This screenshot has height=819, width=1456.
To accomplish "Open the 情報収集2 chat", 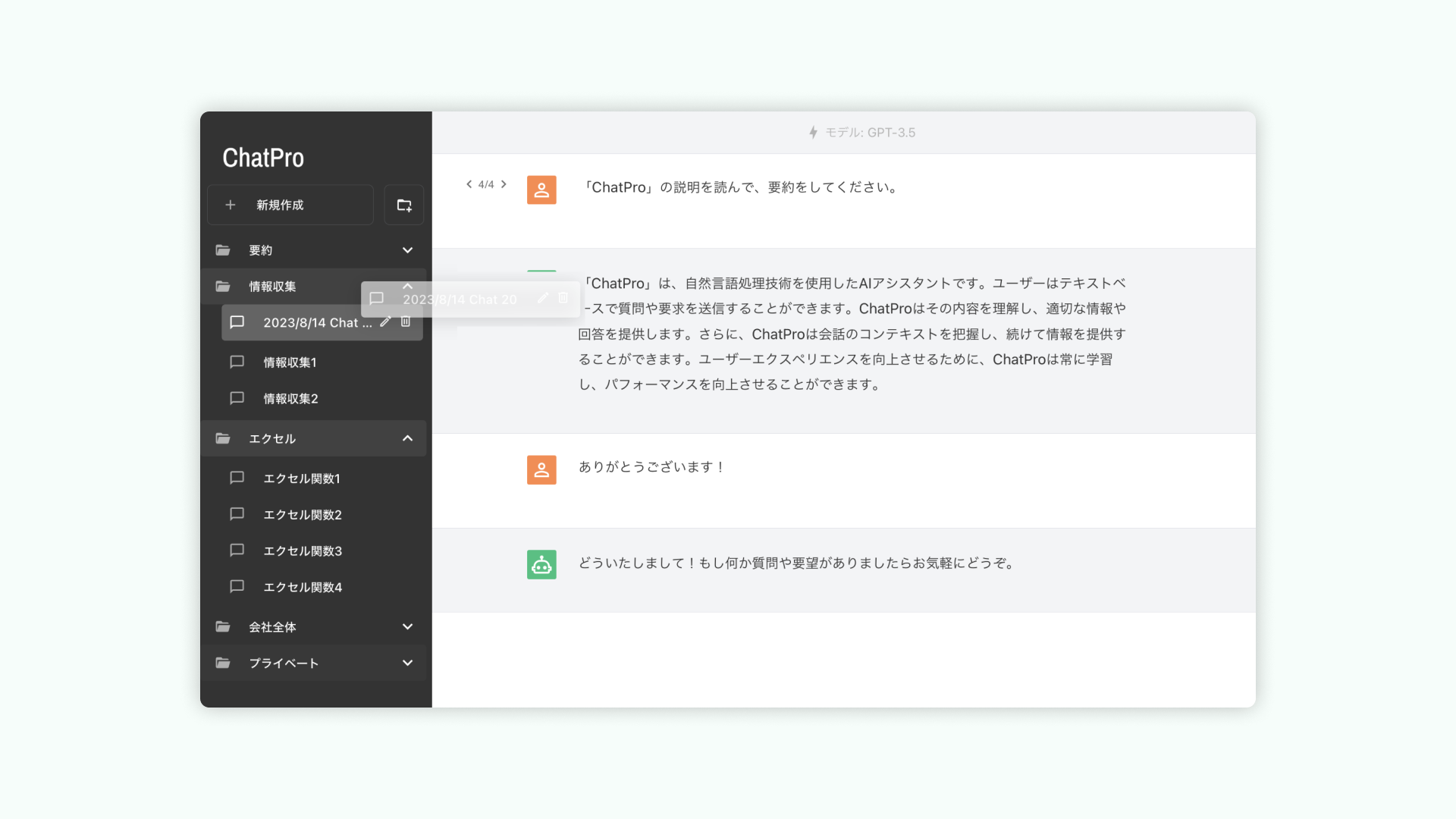I will coord(290,399).
